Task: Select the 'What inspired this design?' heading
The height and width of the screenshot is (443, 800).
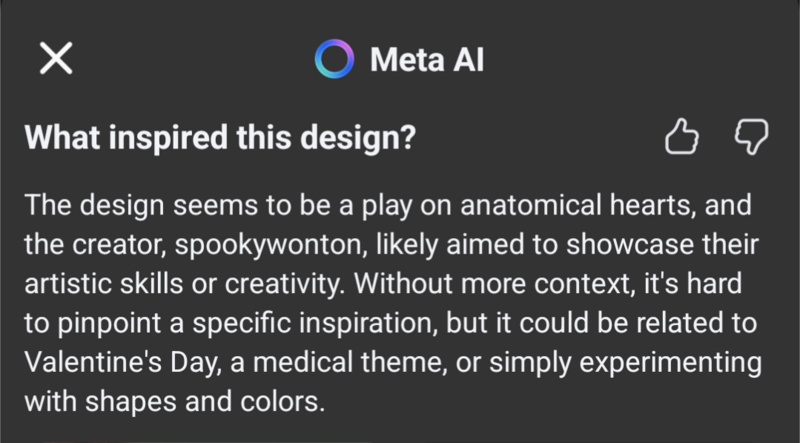Action: point(220,137)
